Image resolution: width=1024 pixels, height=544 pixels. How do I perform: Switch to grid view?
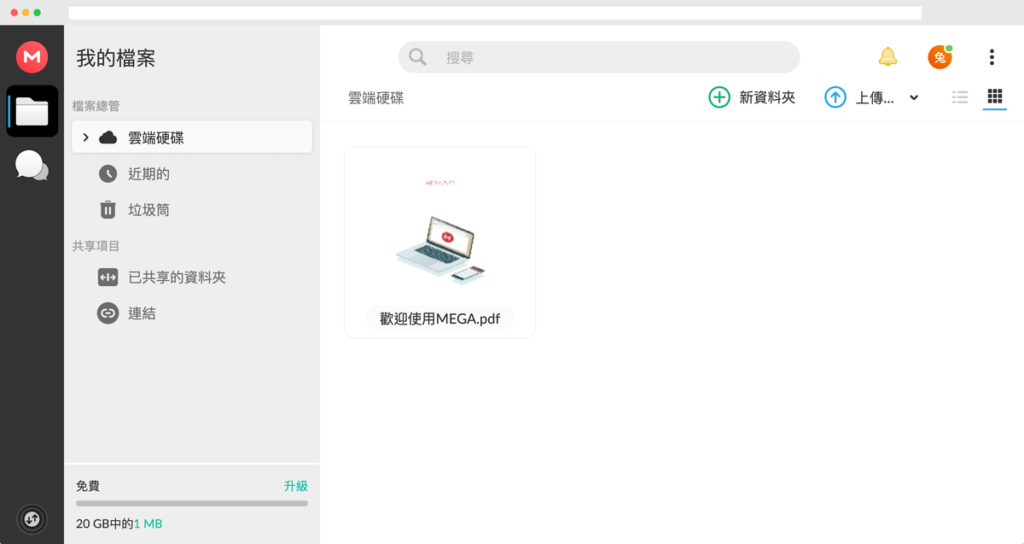coord(995,97)
